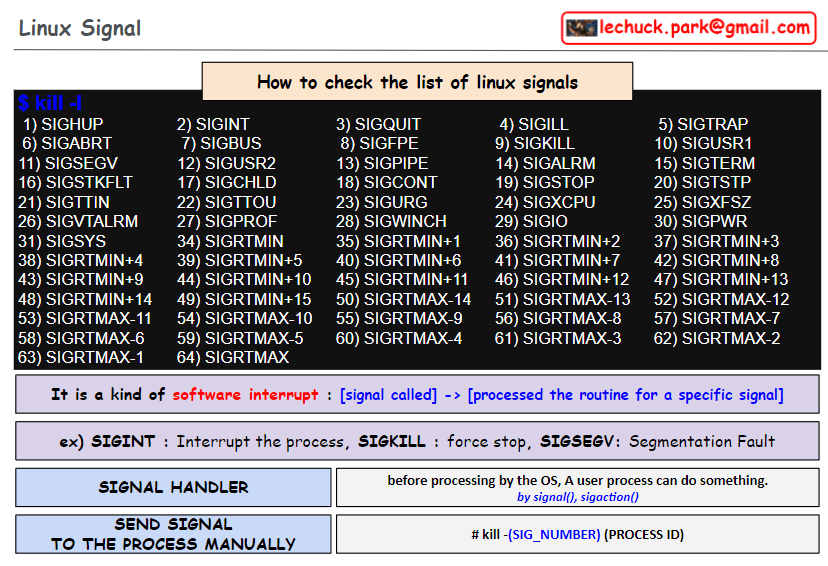Click the "$ kill -l" command text

click(50, 103)
